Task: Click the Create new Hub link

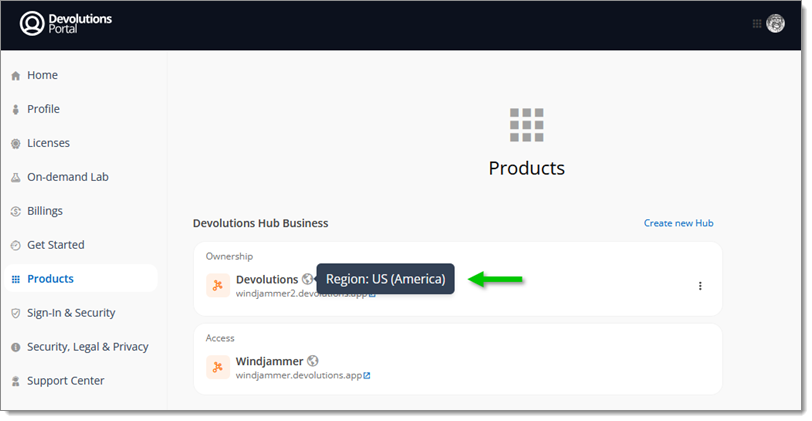Action: tap(678, 223)
